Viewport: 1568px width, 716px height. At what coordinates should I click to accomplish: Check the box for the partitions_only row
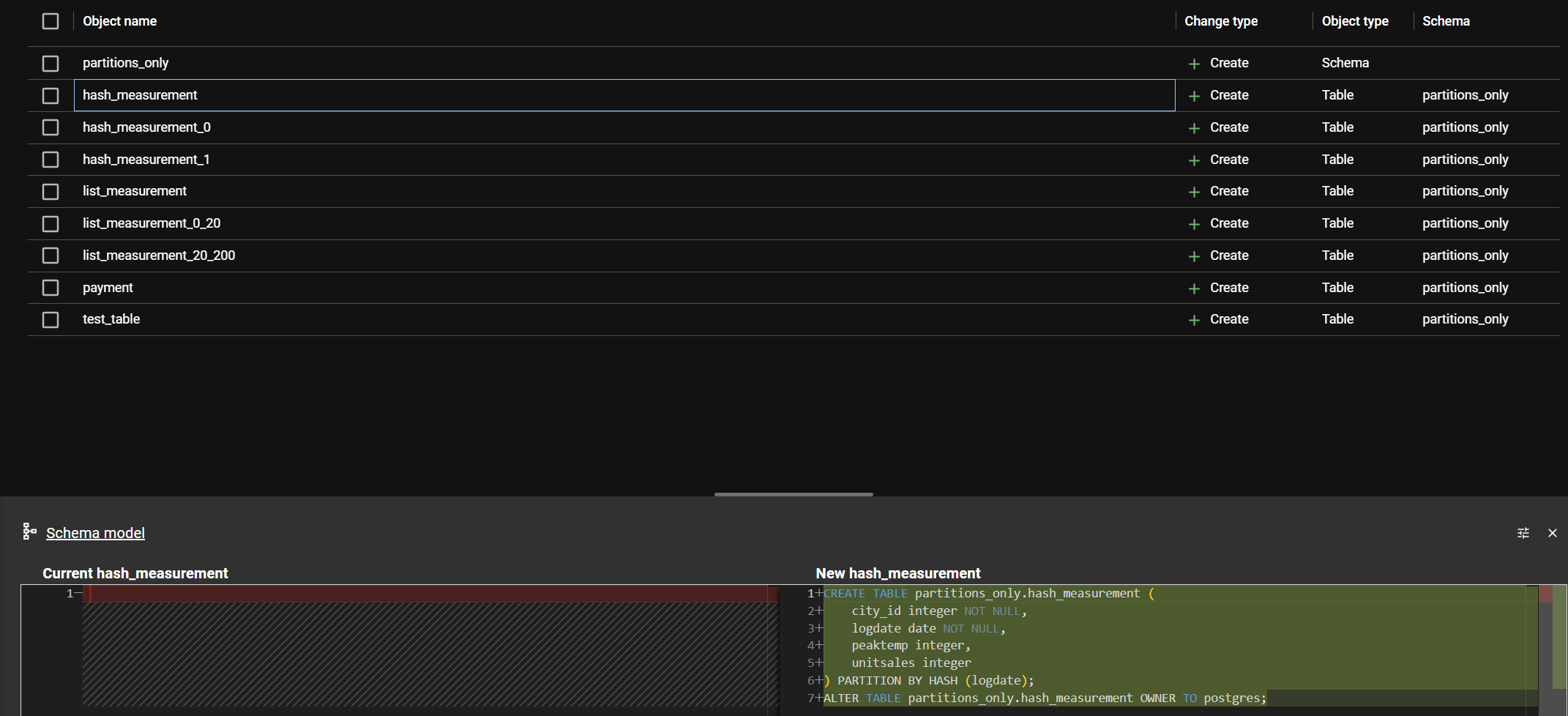pyautogui.click(x=51, y=64)
